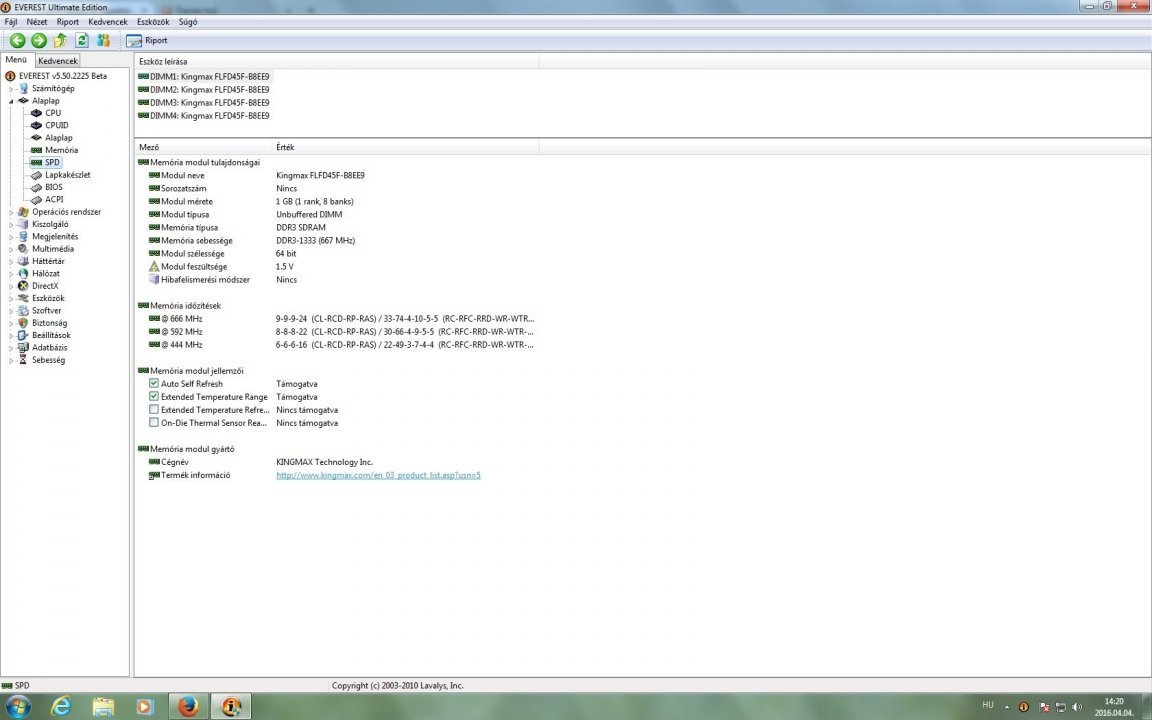Toggle the Auto Self Refresh checkbox

pos(154,383)
